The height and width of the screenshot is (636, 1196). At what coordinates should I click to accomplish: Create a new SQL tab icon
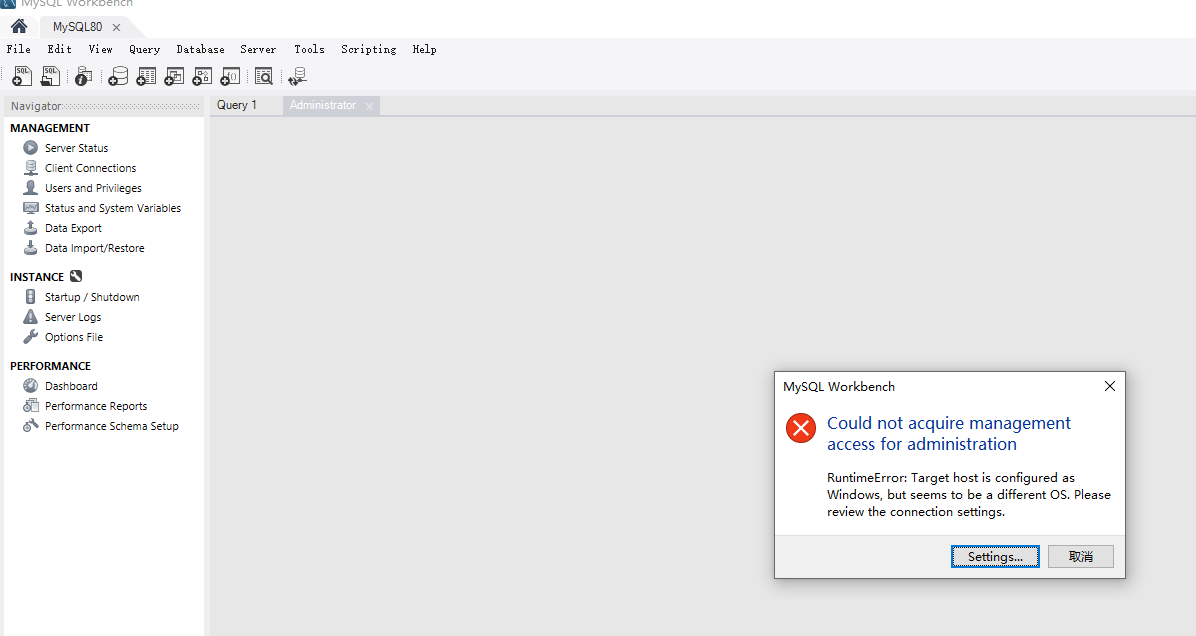point(22,76)
